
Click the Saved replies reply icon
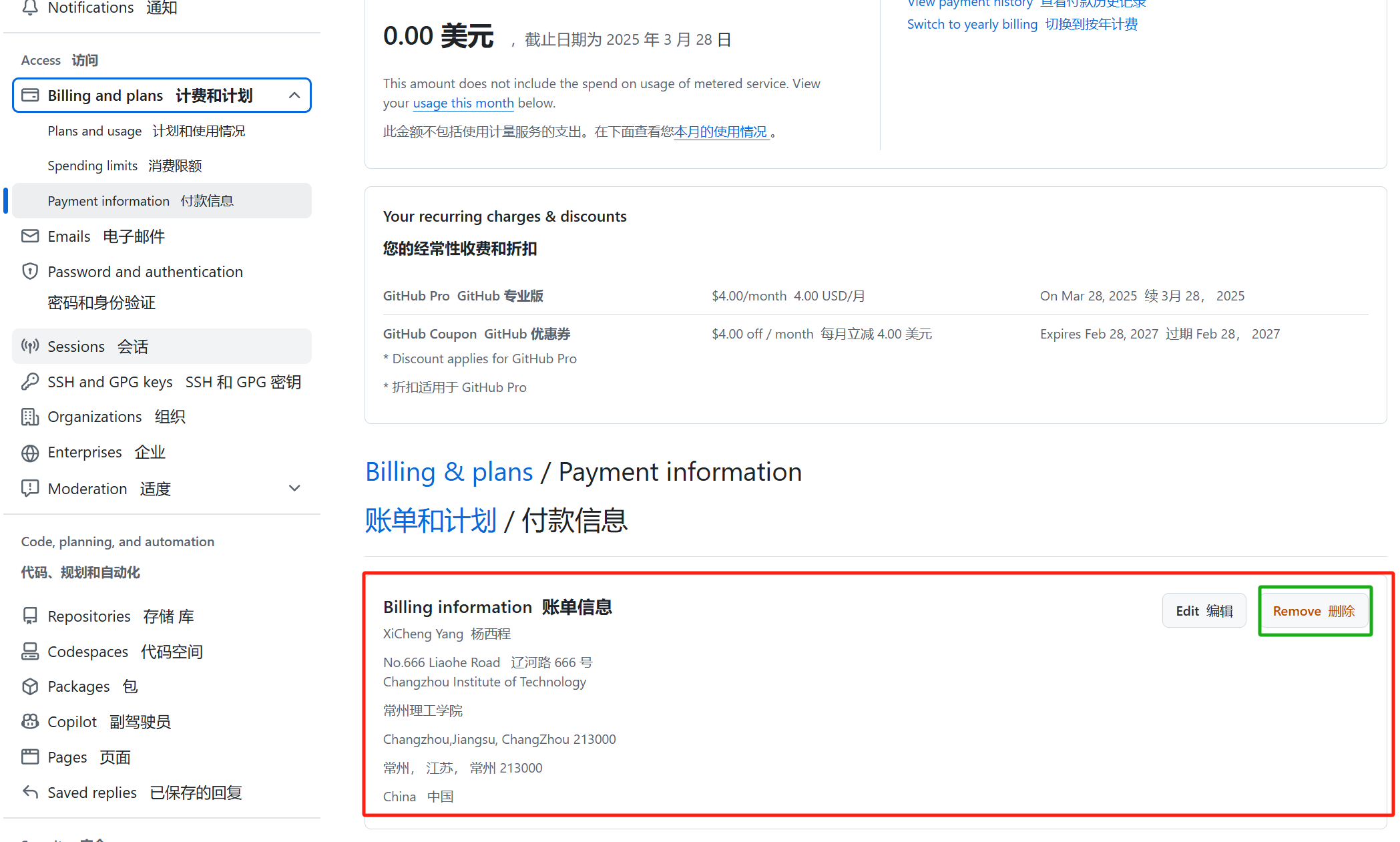click(x=30, y=792)
